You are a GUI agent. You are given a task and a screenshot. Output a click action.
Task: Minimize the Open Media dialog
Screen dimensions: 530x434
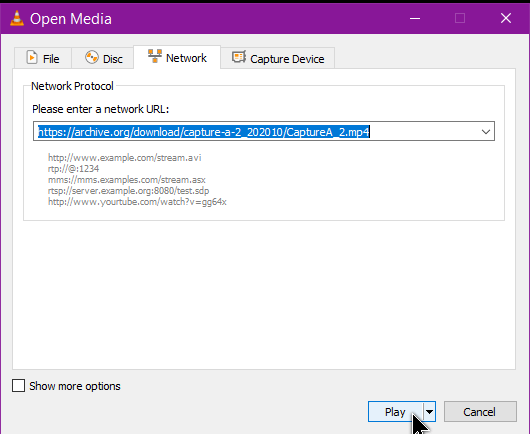[x=415, y=18]
